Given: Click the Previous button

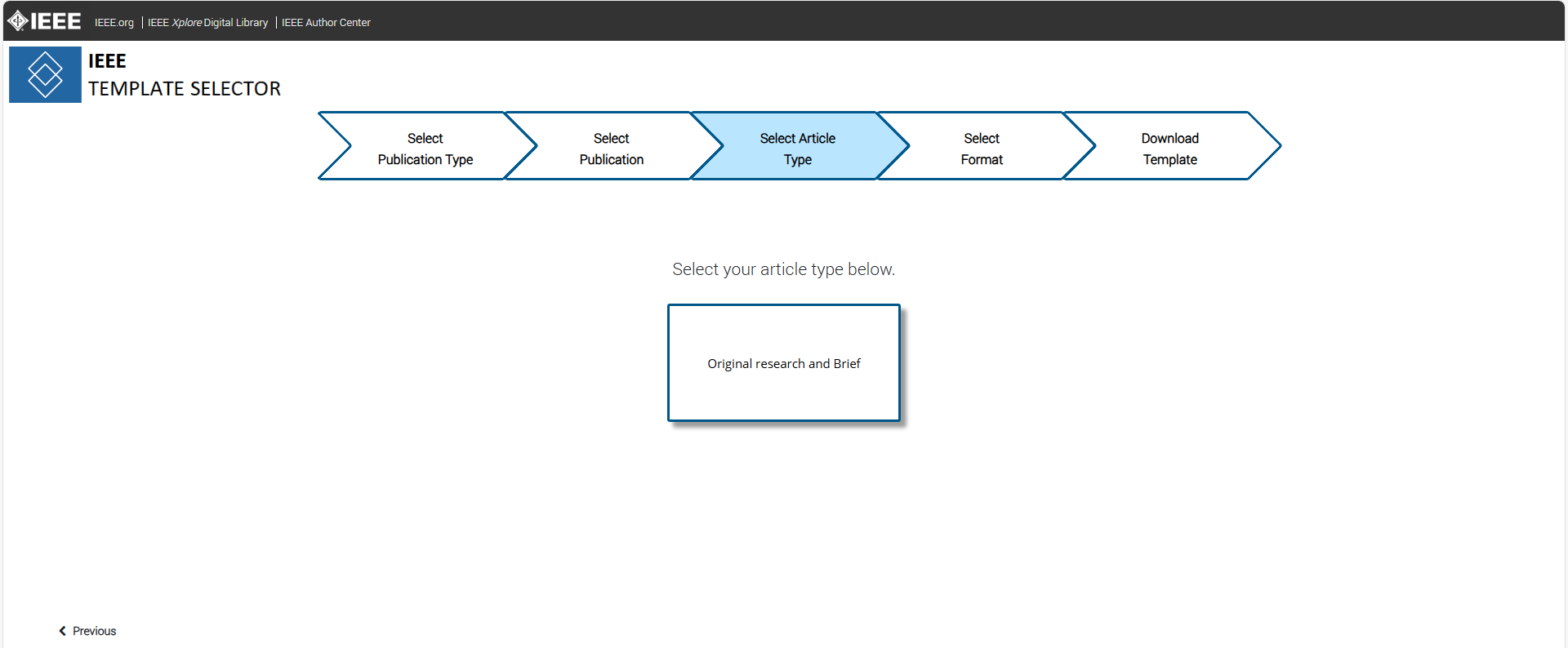Looking at the screenshot, I should point(87,631).
